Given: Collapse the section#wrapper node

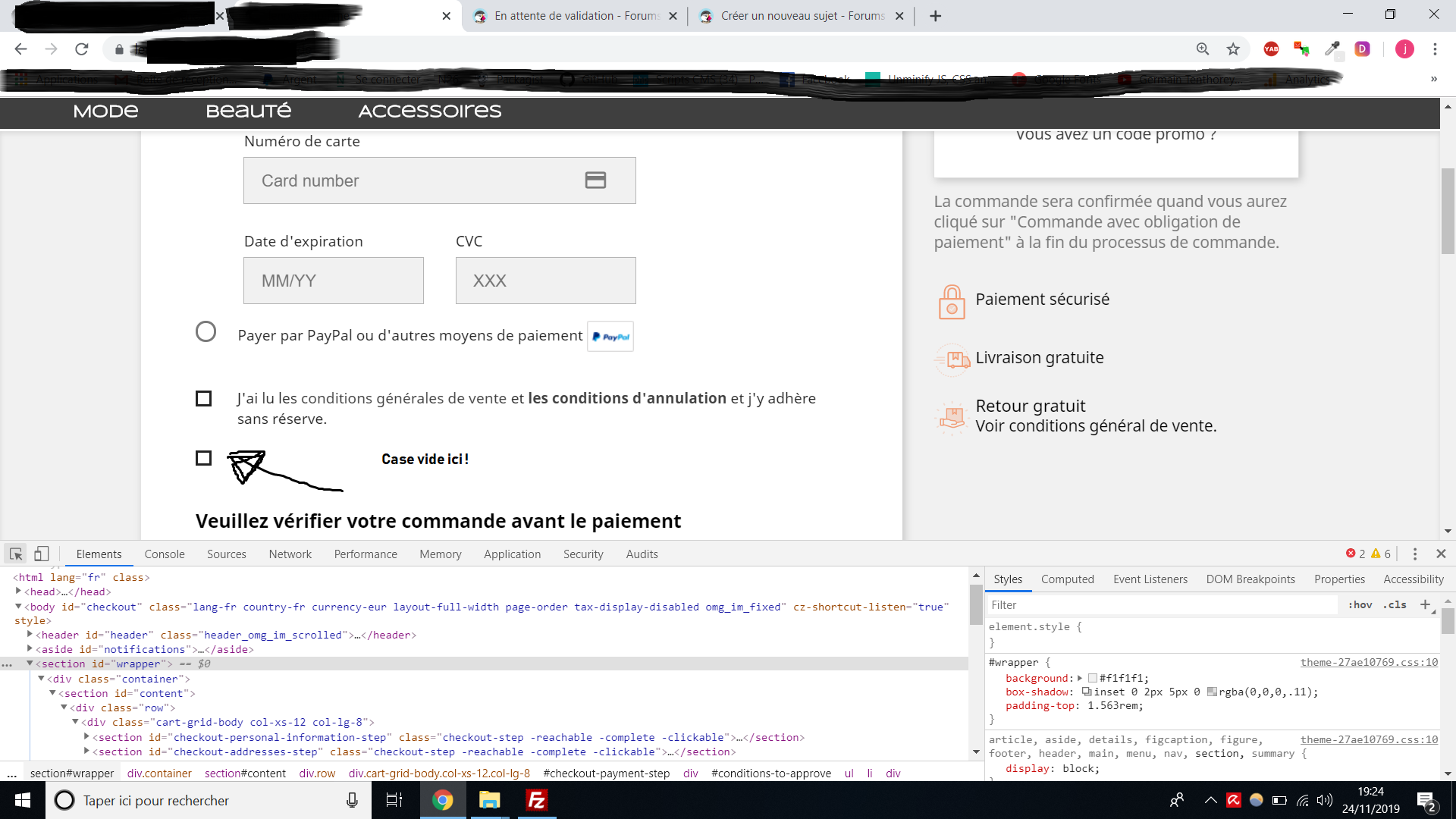Looking at the screenshot, I should (x=30, y=664).
